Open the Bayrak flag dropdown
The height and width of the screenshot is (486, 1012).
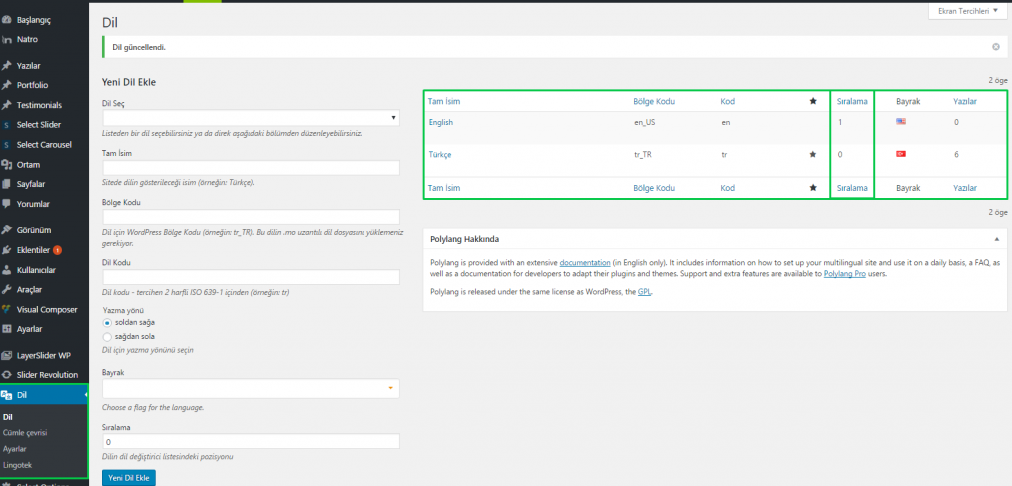[x=250, y=389]
